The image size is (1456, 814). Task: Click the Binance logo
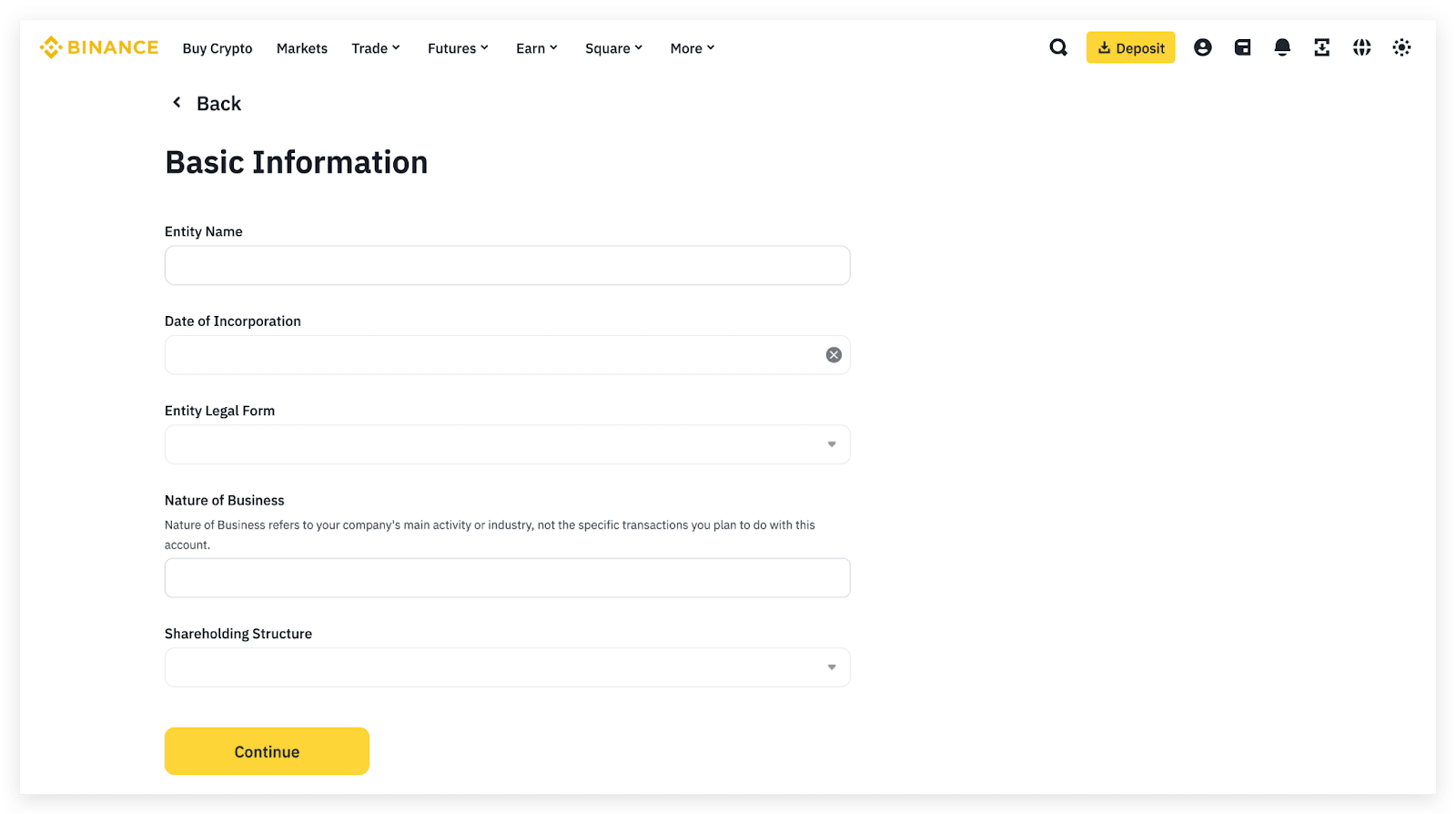click(98, 47)
